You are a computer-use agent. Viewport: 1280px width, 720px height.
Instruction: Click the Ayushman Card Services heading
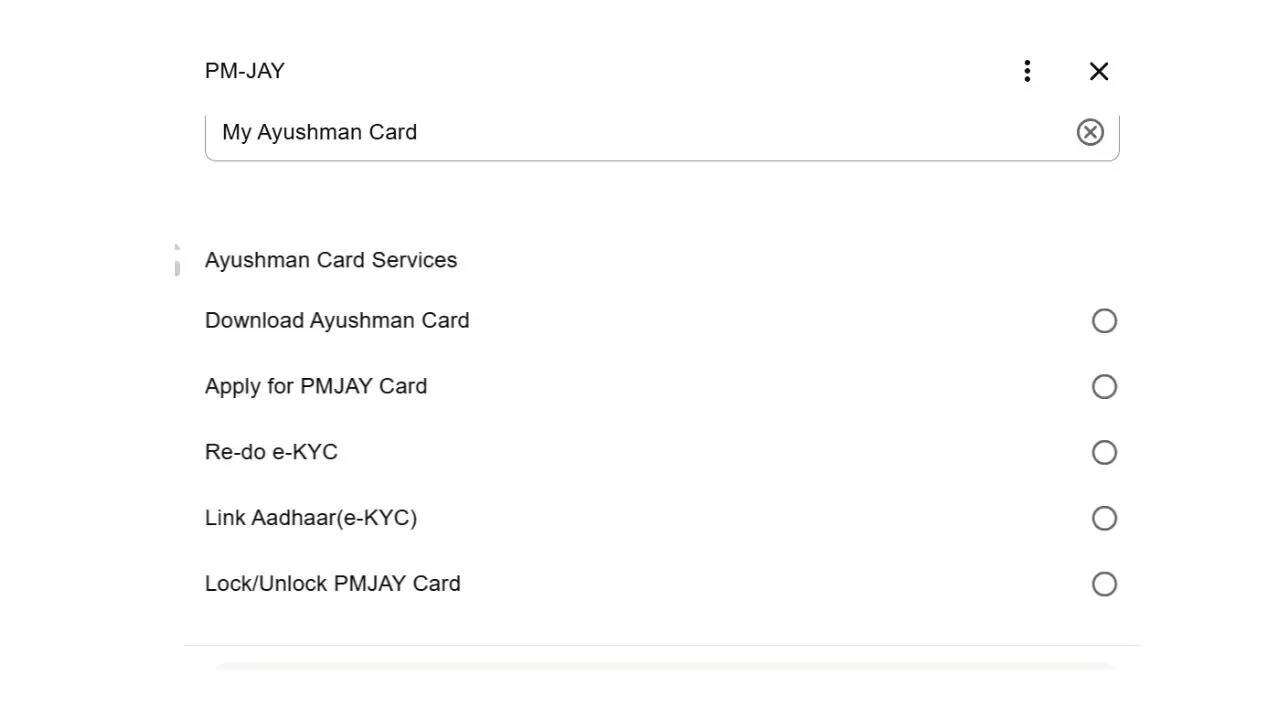(x=331, y=260)
